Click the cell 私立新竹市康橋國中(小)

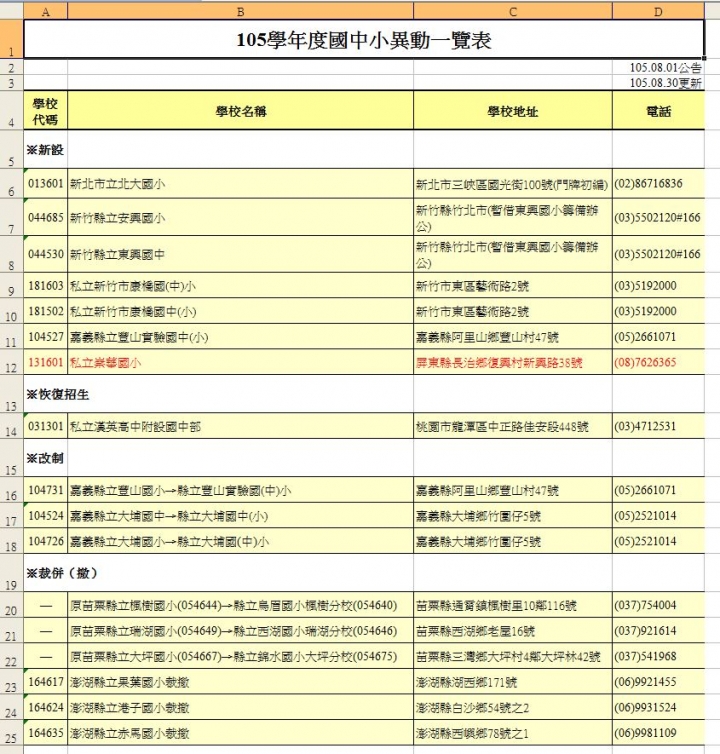tap(240, 311)
